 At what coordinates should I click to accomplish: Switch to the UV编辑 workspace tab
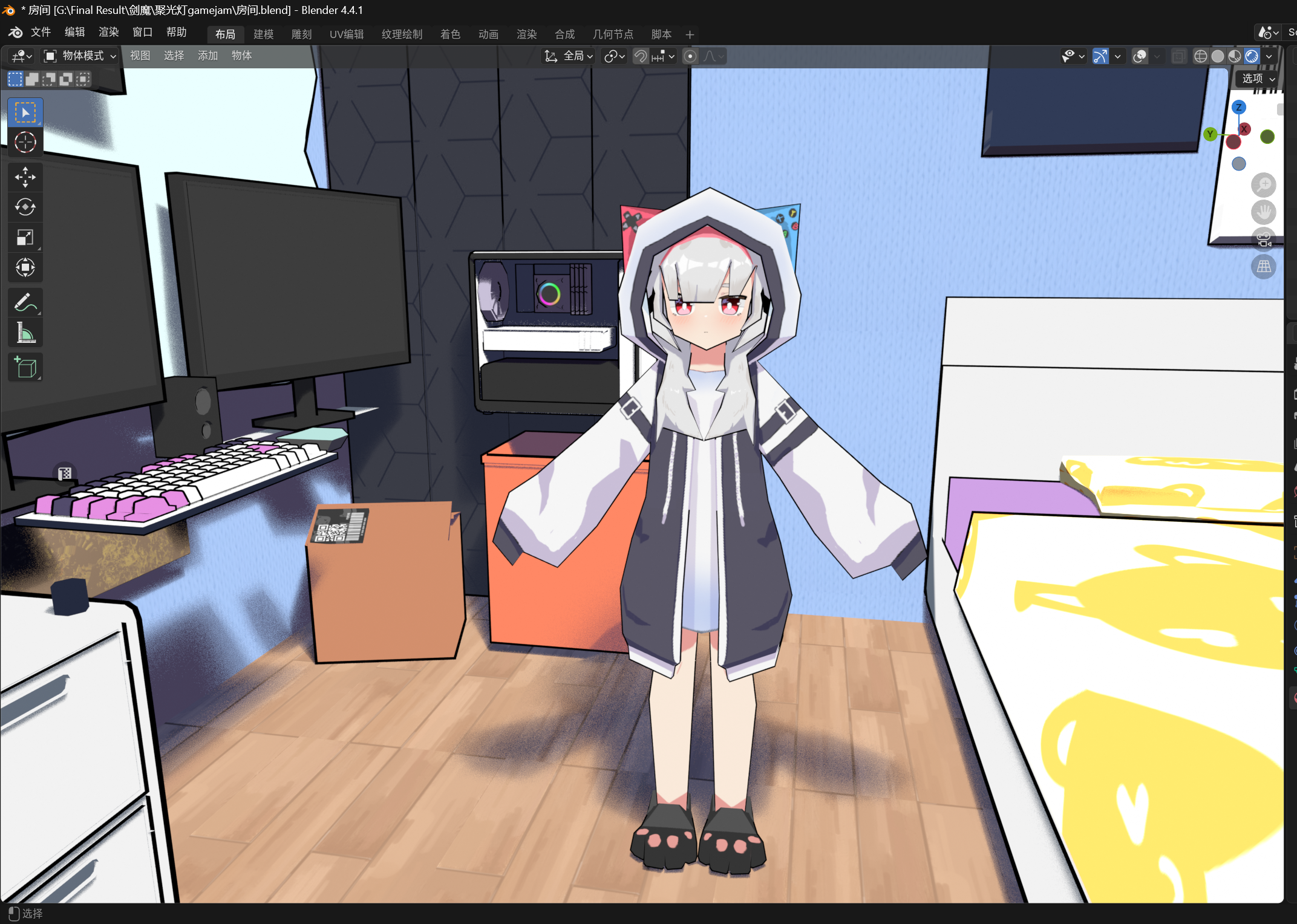point(346,34)
